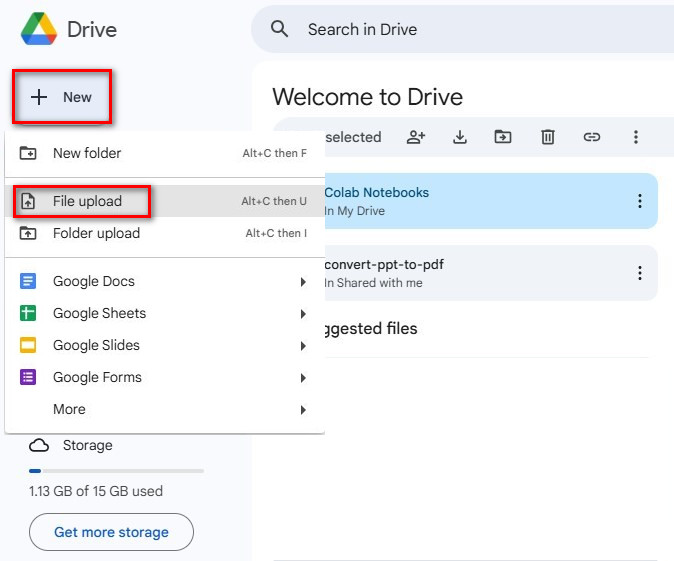Screen dimensions: 674x561
Task: Click the yellow Google Slides icon
Action: (x=28, y=345)
